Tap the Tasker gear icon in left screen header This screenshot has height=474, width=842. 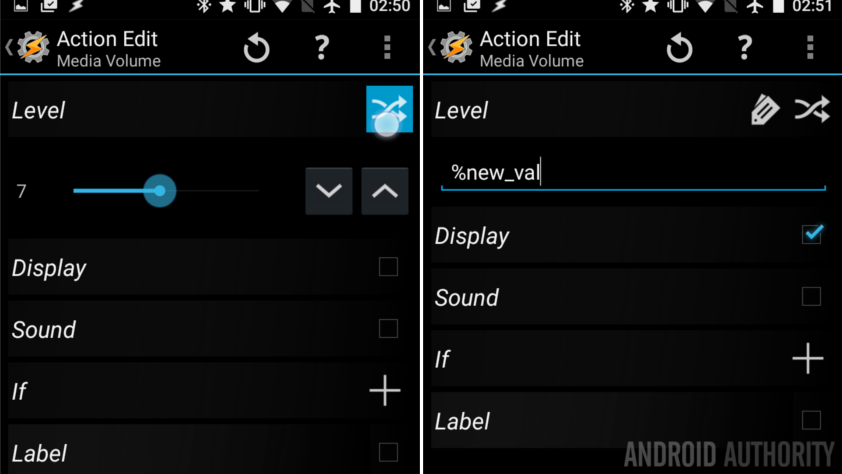[33, 47]
